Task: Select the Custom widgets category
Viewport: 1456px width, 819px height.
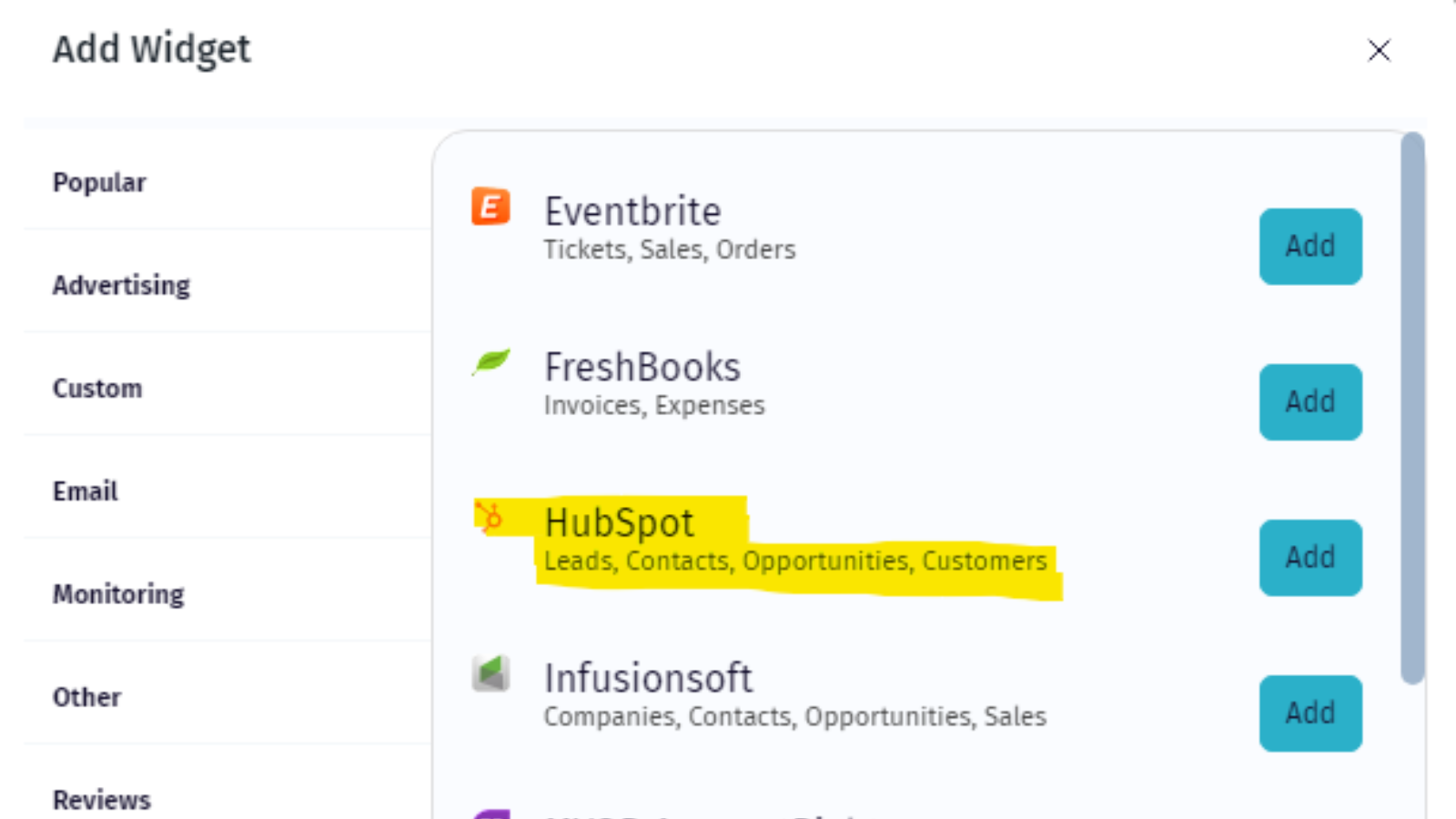Action: click(x=97, y=388)
